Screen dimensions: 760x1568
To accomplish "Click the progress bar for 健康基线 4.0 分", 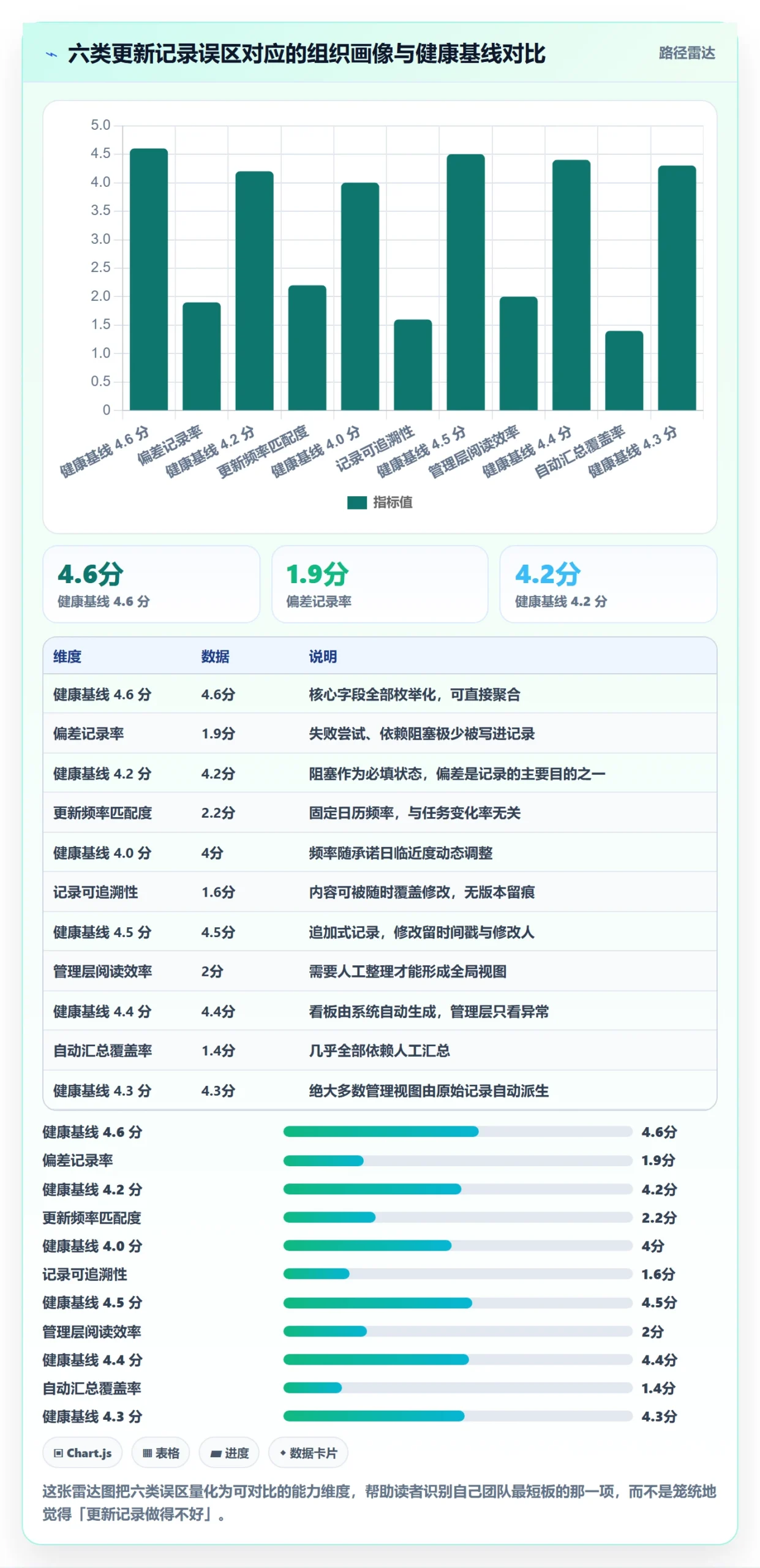I will coord(457,1245).
